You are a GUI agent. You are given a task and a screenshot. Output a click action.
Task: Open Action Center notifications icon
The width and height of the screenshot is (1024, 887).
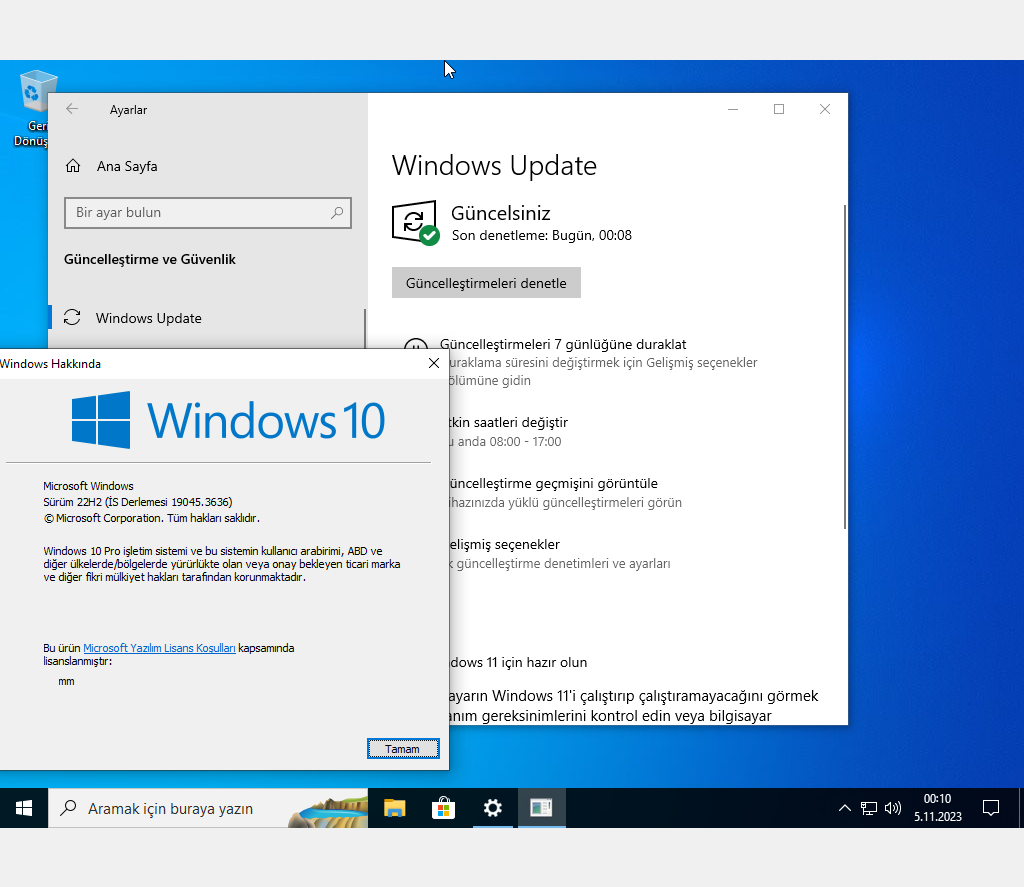[991, 808]
